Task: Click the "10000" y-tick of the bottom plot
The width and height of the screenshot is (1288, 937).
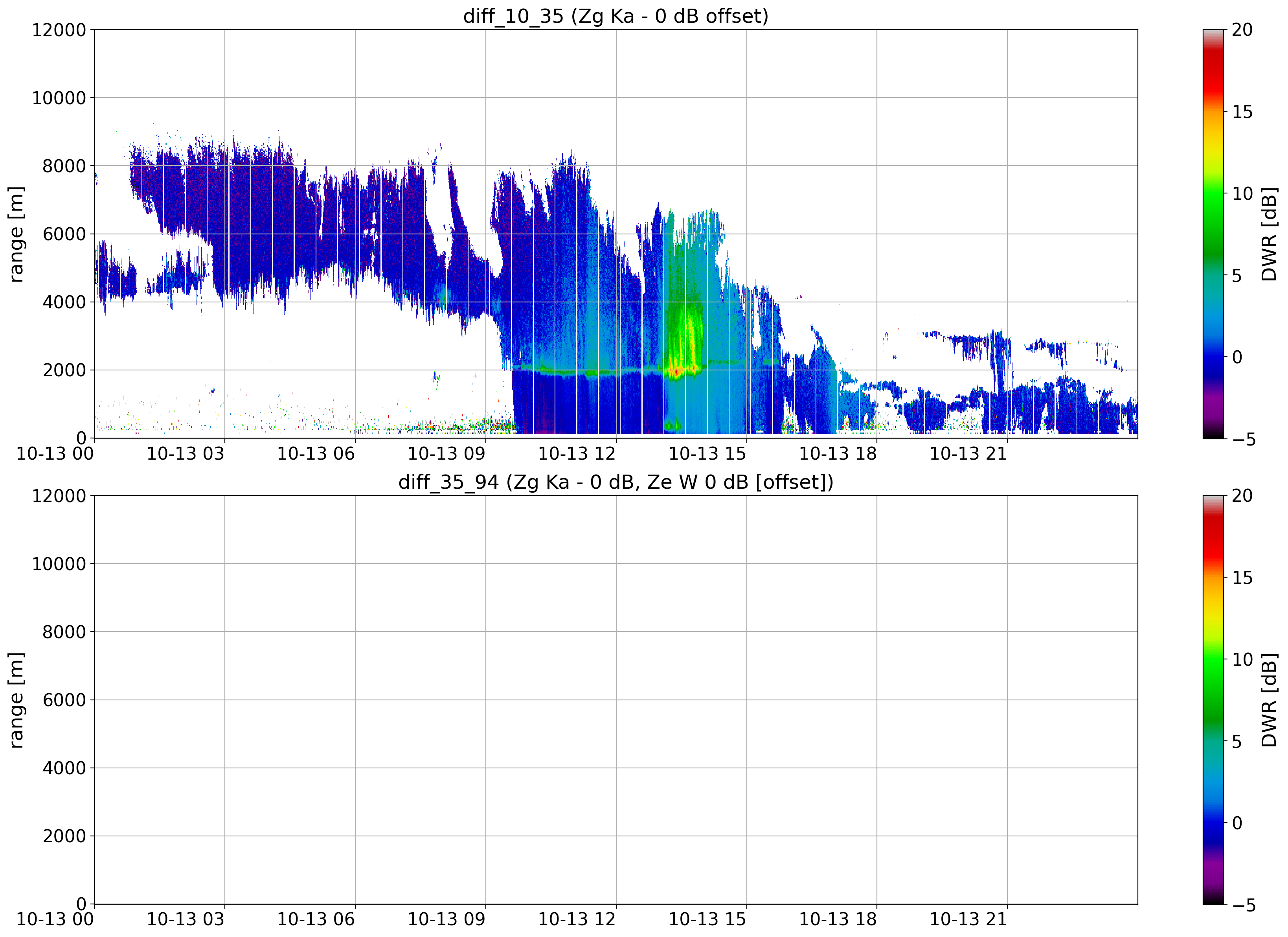Action: point(59,564)
